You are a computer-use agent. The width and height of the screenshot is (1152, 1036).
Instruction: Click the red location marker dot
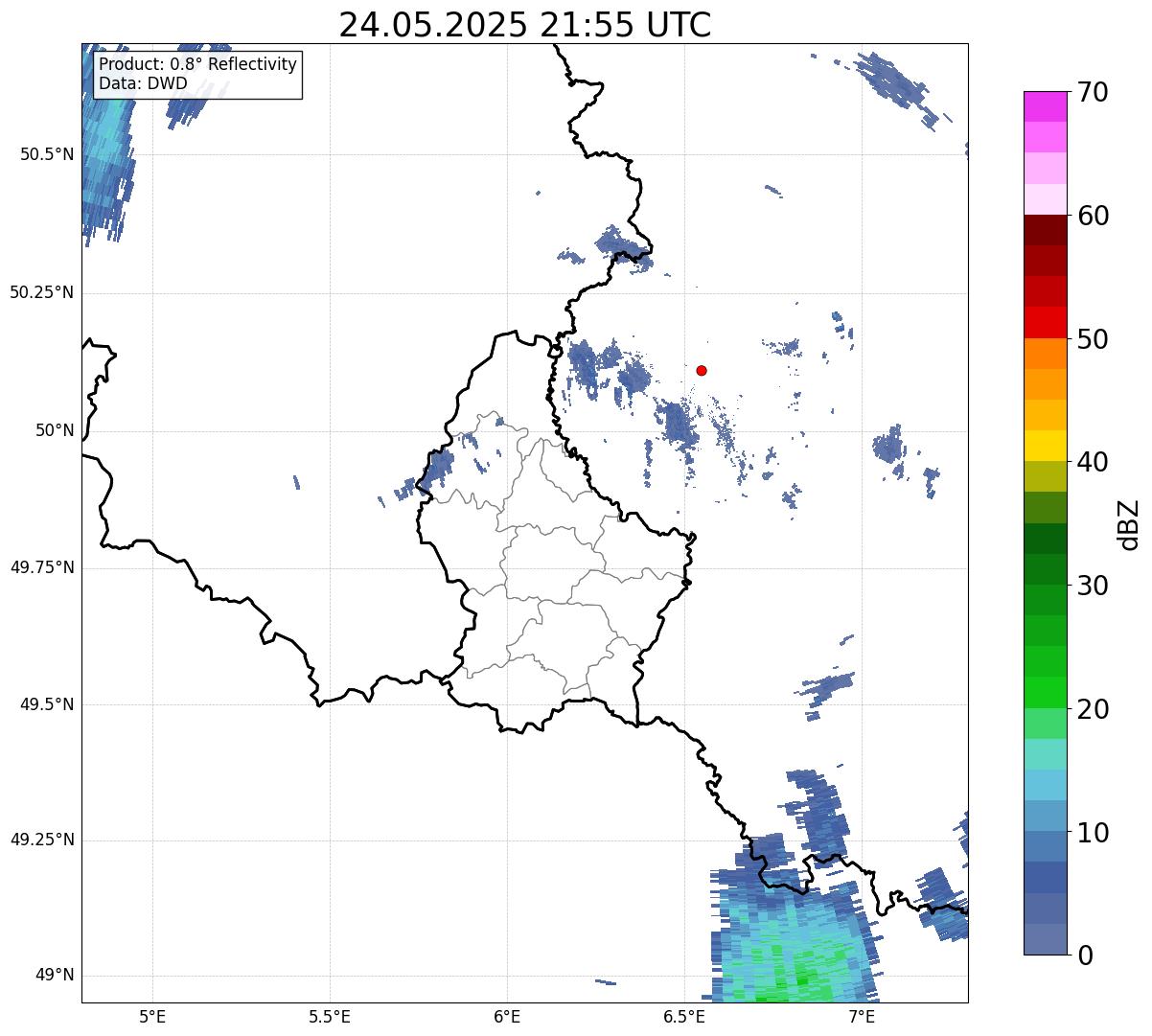702,370
